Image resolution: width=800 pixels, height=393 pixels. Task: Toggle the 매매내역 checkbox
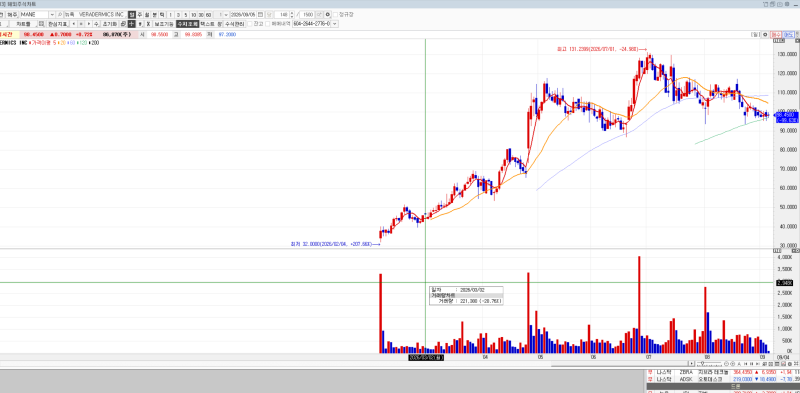click(267, 24)
